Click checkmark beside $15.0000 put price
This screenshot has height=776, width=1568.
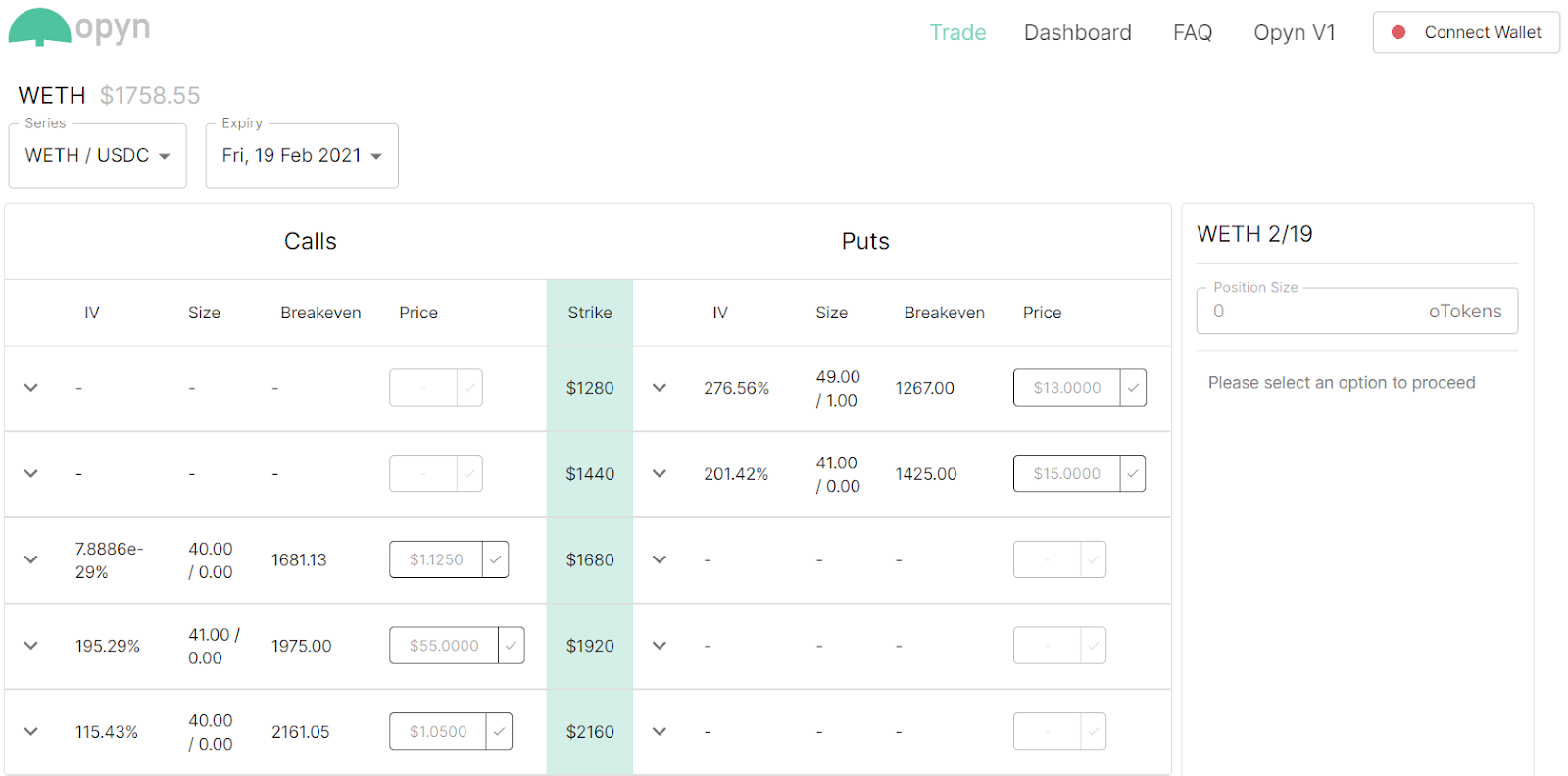[x=1133, y=474]
